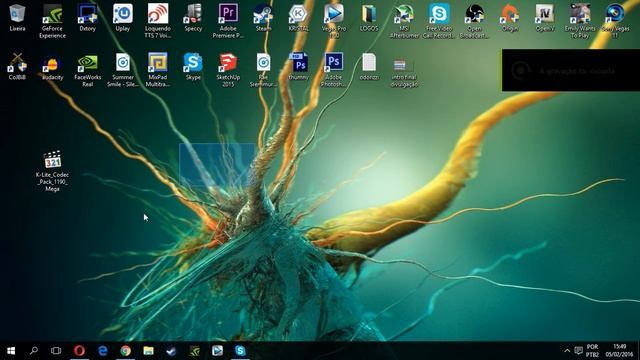Select the SketchUp 2015 shortcut

(x=228, y=70)
